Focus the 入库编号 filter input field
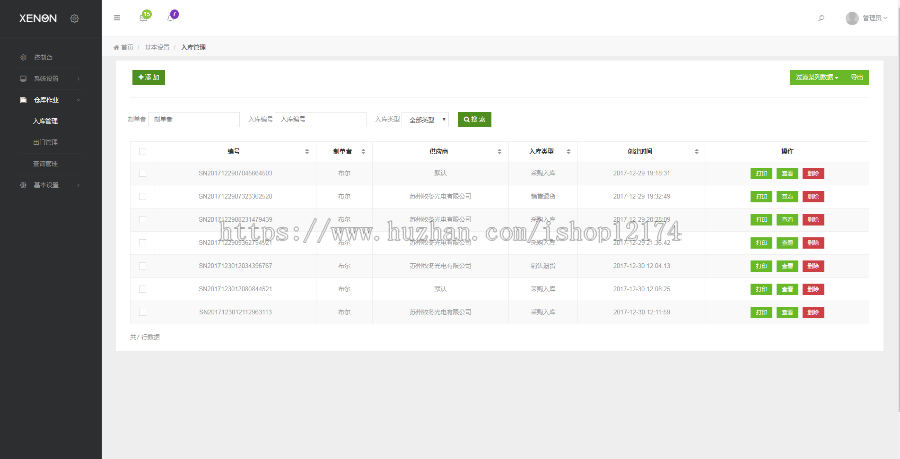Screen dimensions: 900x459 pos(321,119)
